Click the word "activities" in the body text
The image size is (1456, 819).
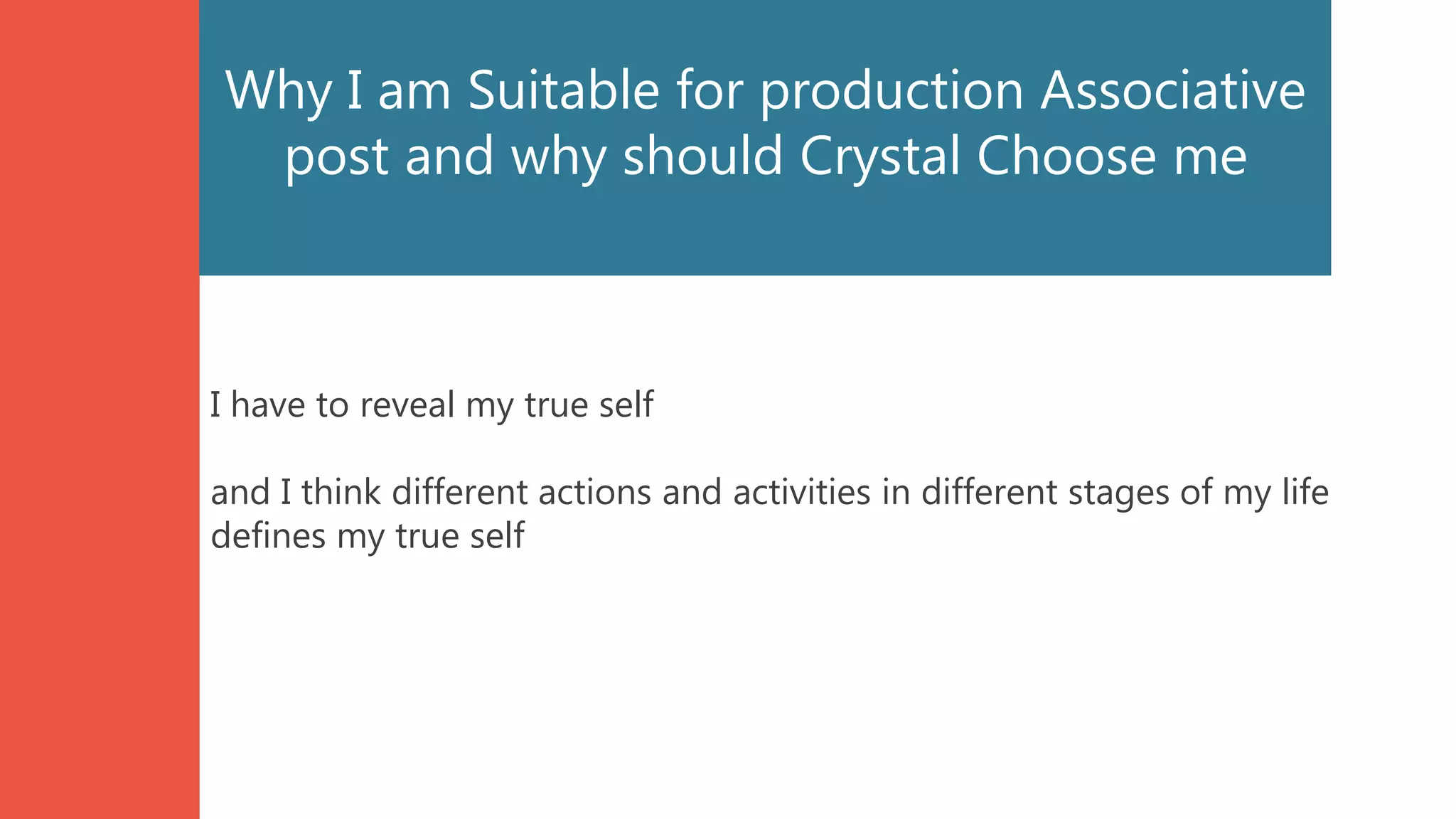(801, 493)
